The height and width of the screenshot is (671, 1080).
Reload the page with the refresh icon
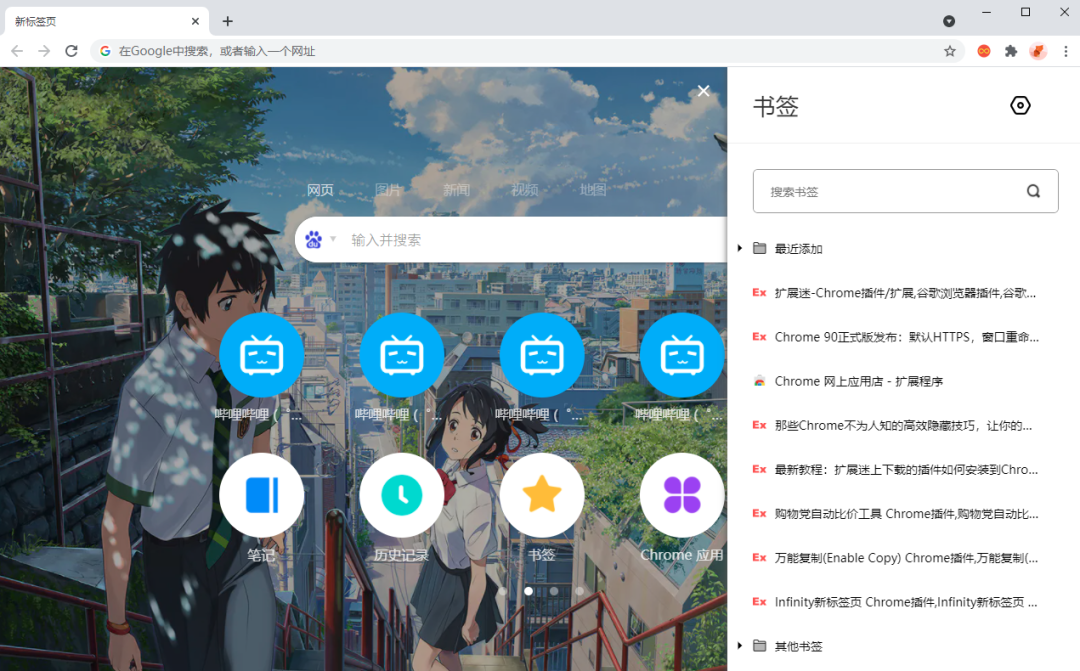click(71, 51)
